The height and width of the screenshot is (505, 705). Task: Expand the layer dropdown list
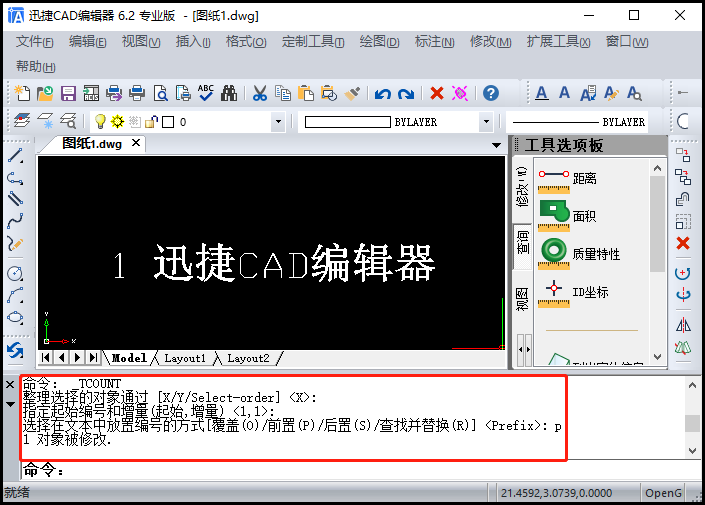(278, 121)
